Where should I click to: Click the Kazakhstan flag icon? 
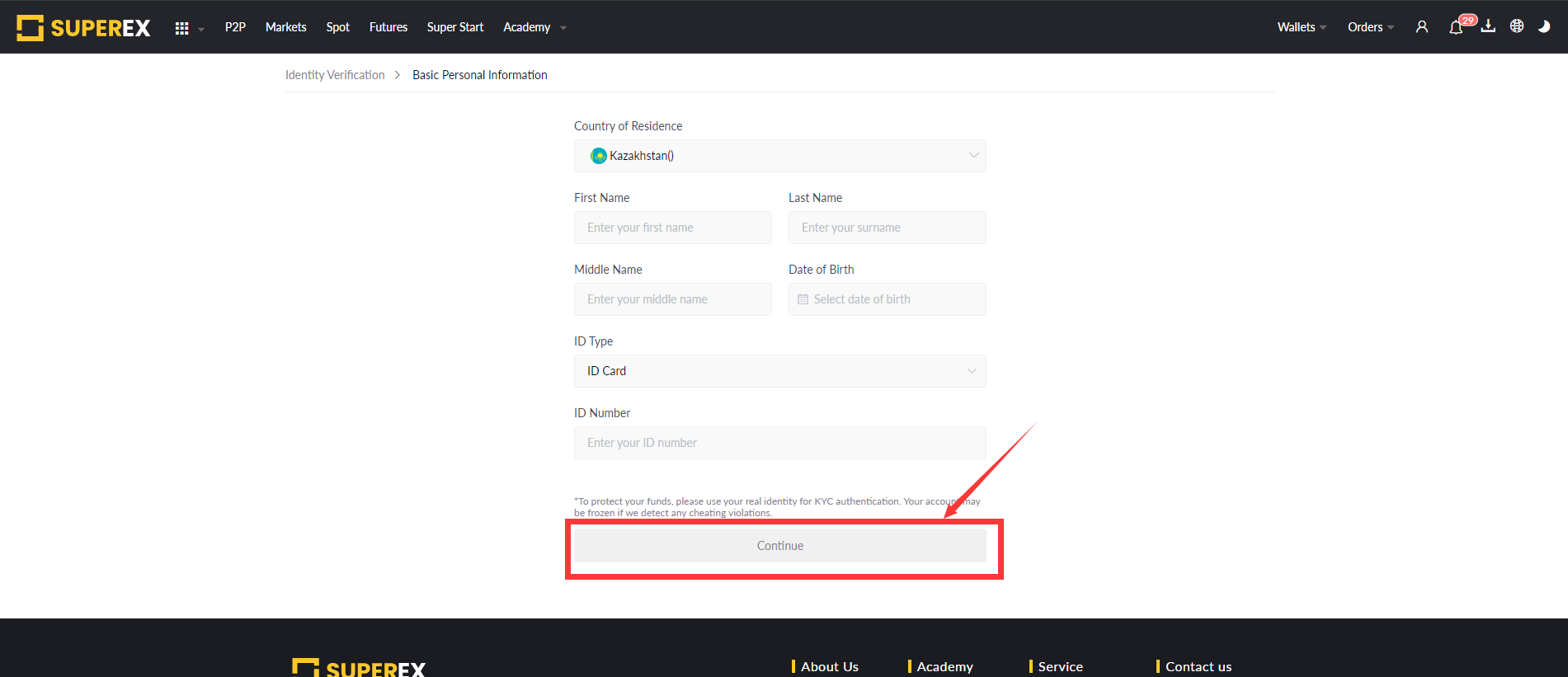point(598,156)
